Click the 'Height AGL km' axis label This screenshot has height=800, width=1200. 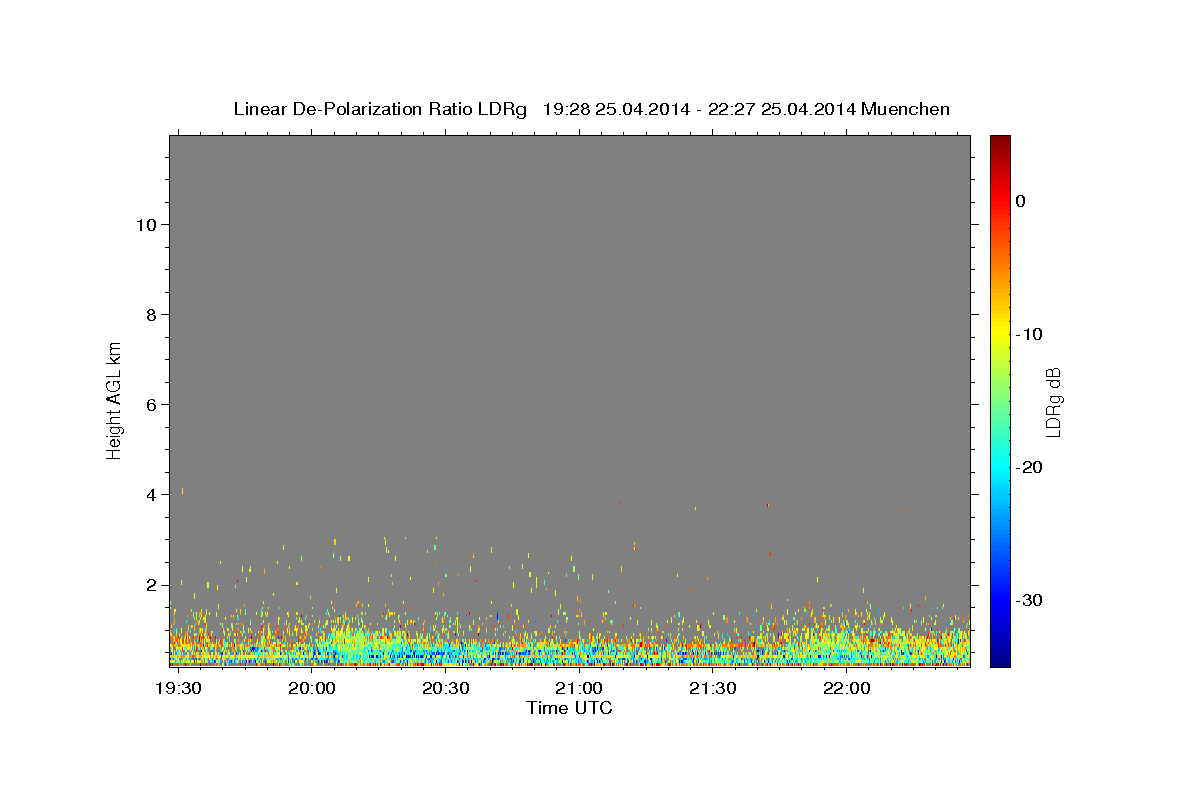tap(115, 400)
